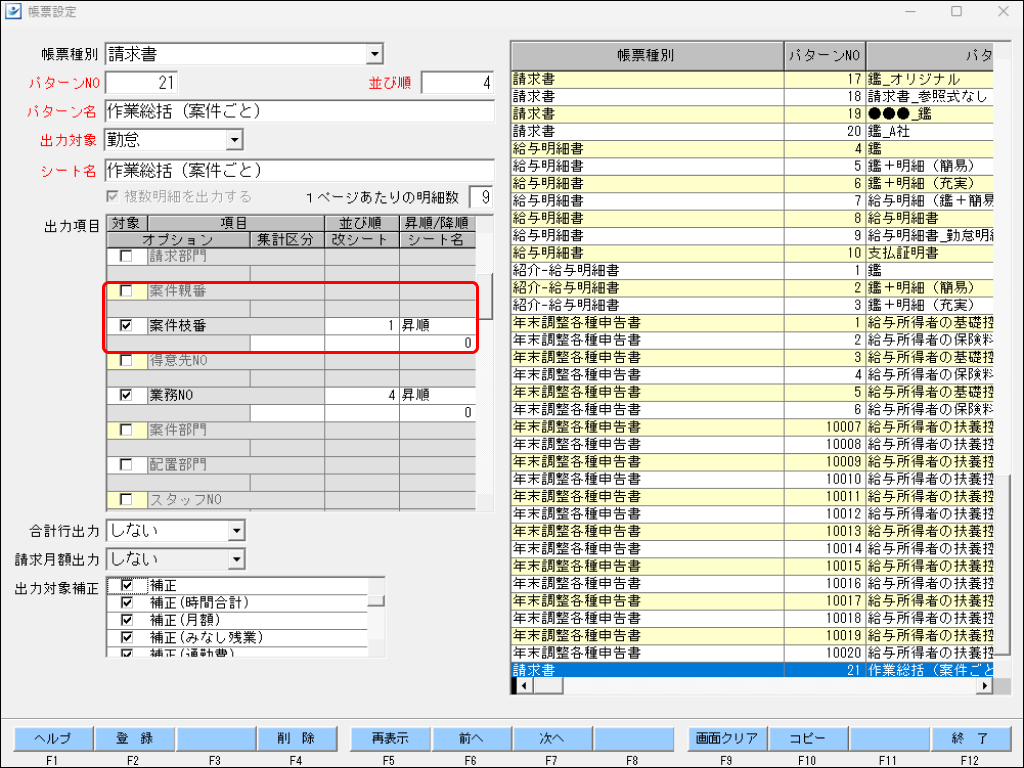1024x768 pixels.
Task: Click the 次へ (F7) button
Action: (x=551, y=738)
